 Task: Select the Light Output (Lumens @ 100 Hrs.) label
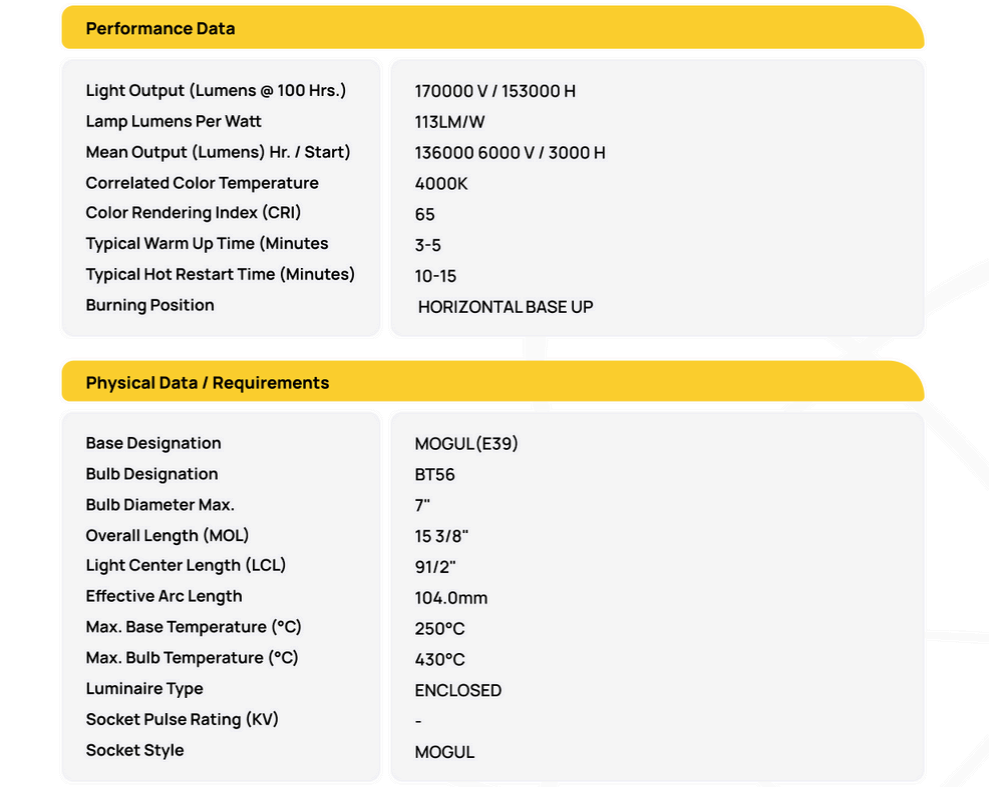click(x=216, y=91)
